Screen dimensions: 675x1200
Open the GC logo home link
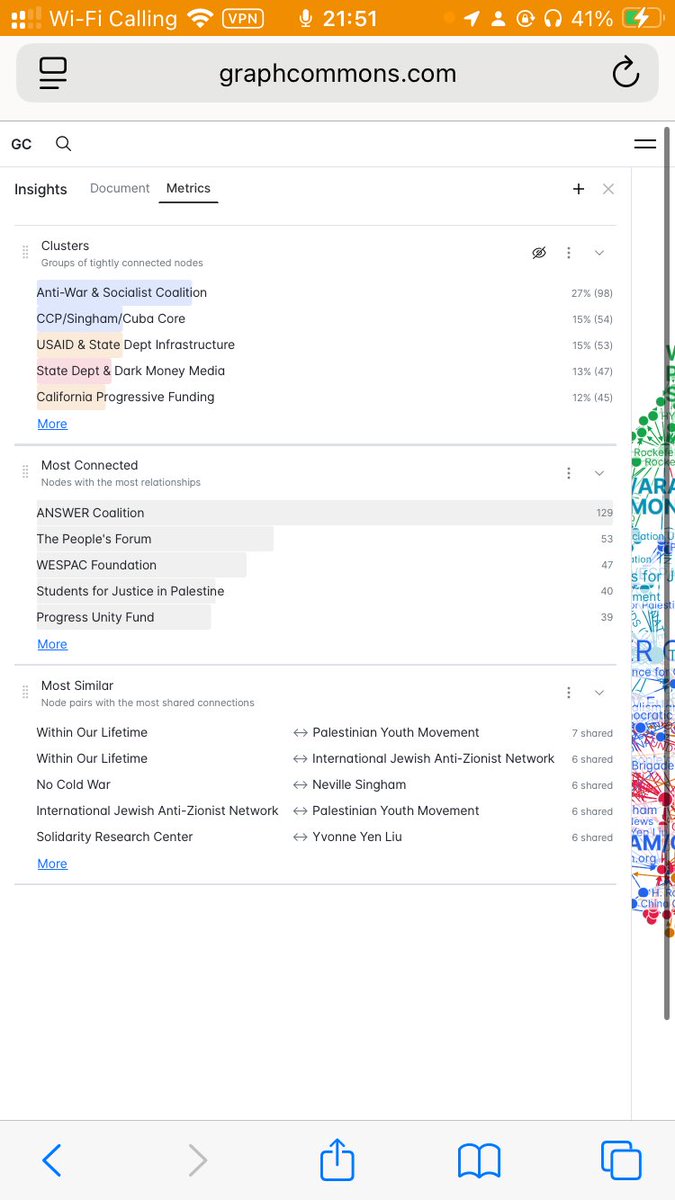(21, 144)
